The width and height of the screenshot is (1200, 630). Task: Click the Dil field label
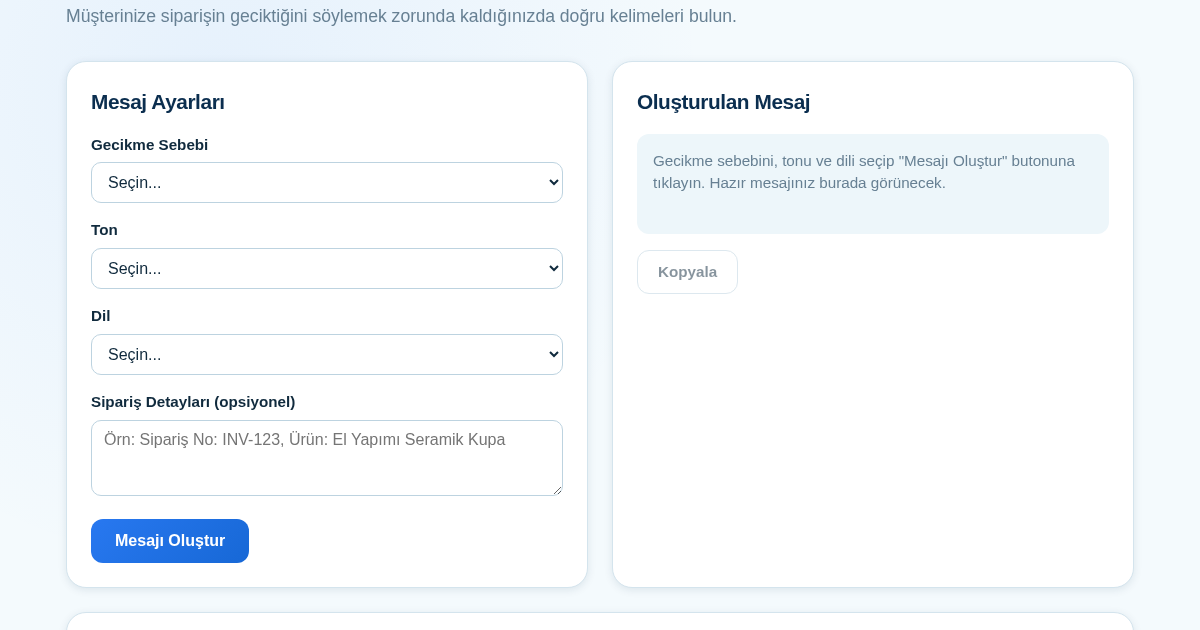tap(101, 316)
